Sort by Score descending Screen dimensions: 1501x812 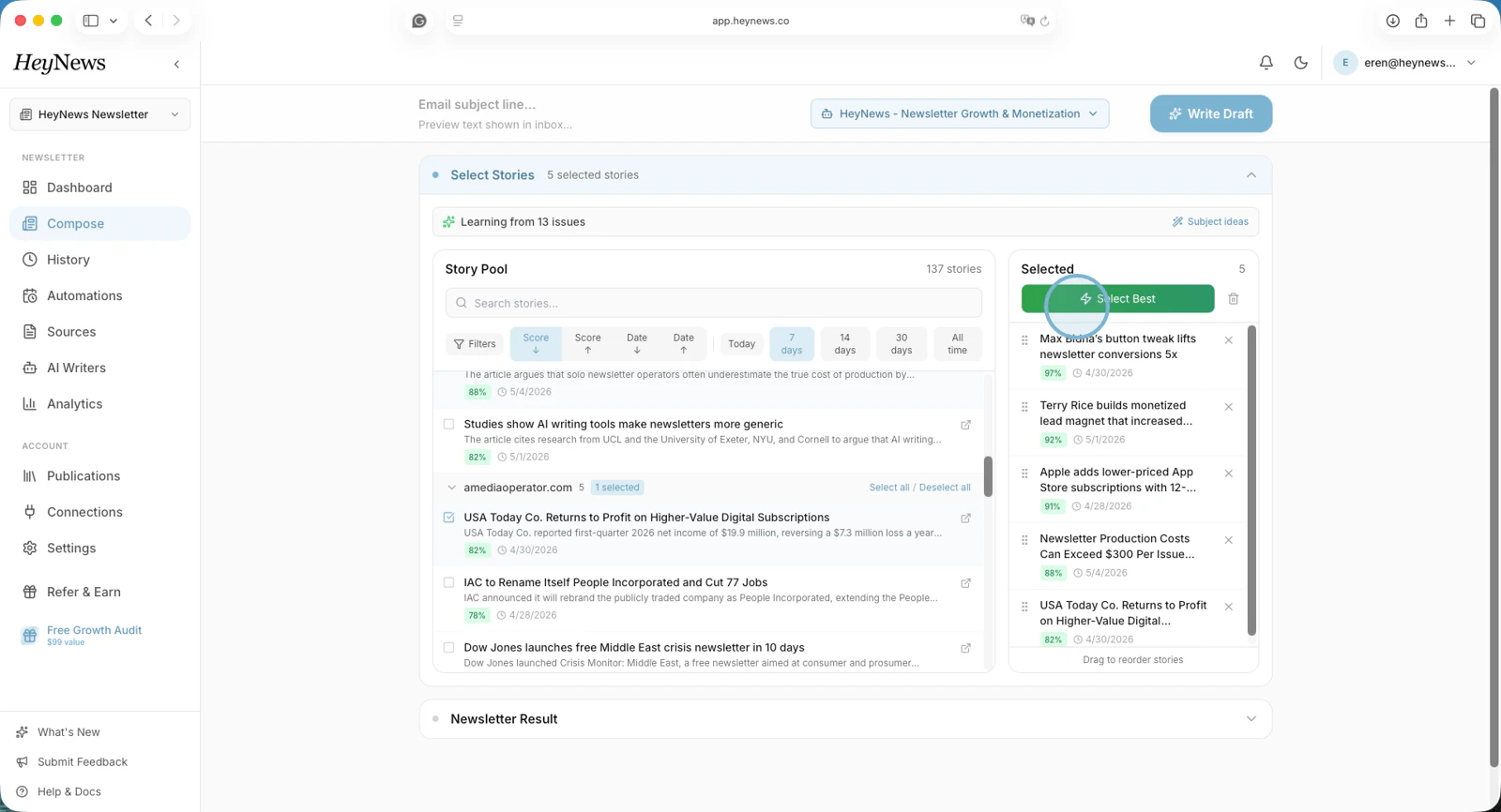[536, 344]
